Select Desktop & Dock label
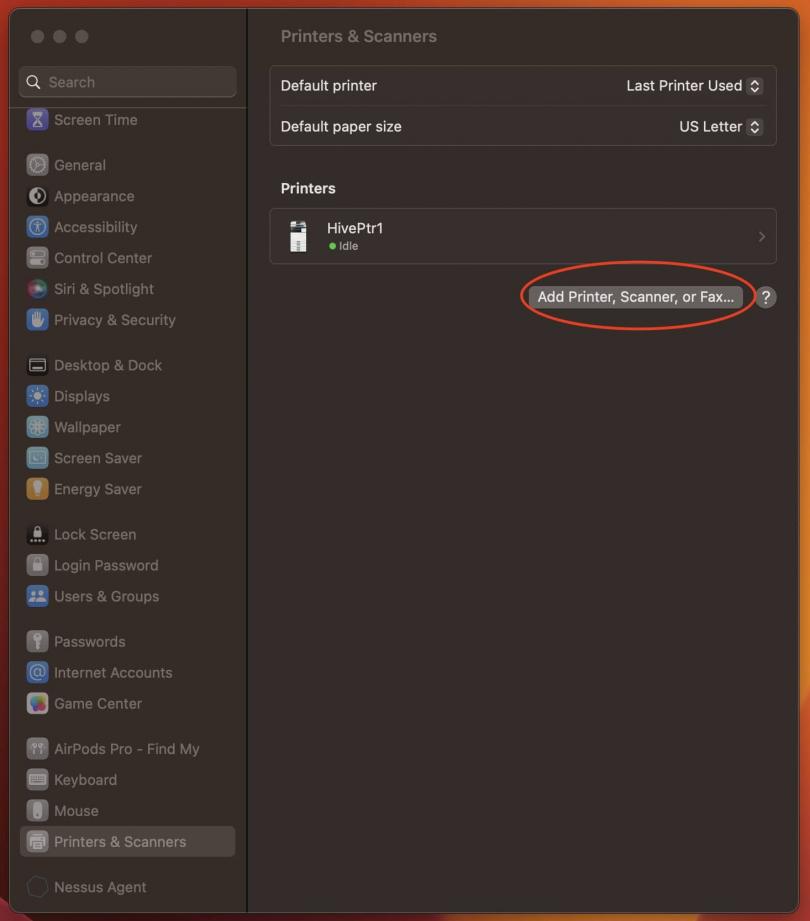 coord(108,365)
